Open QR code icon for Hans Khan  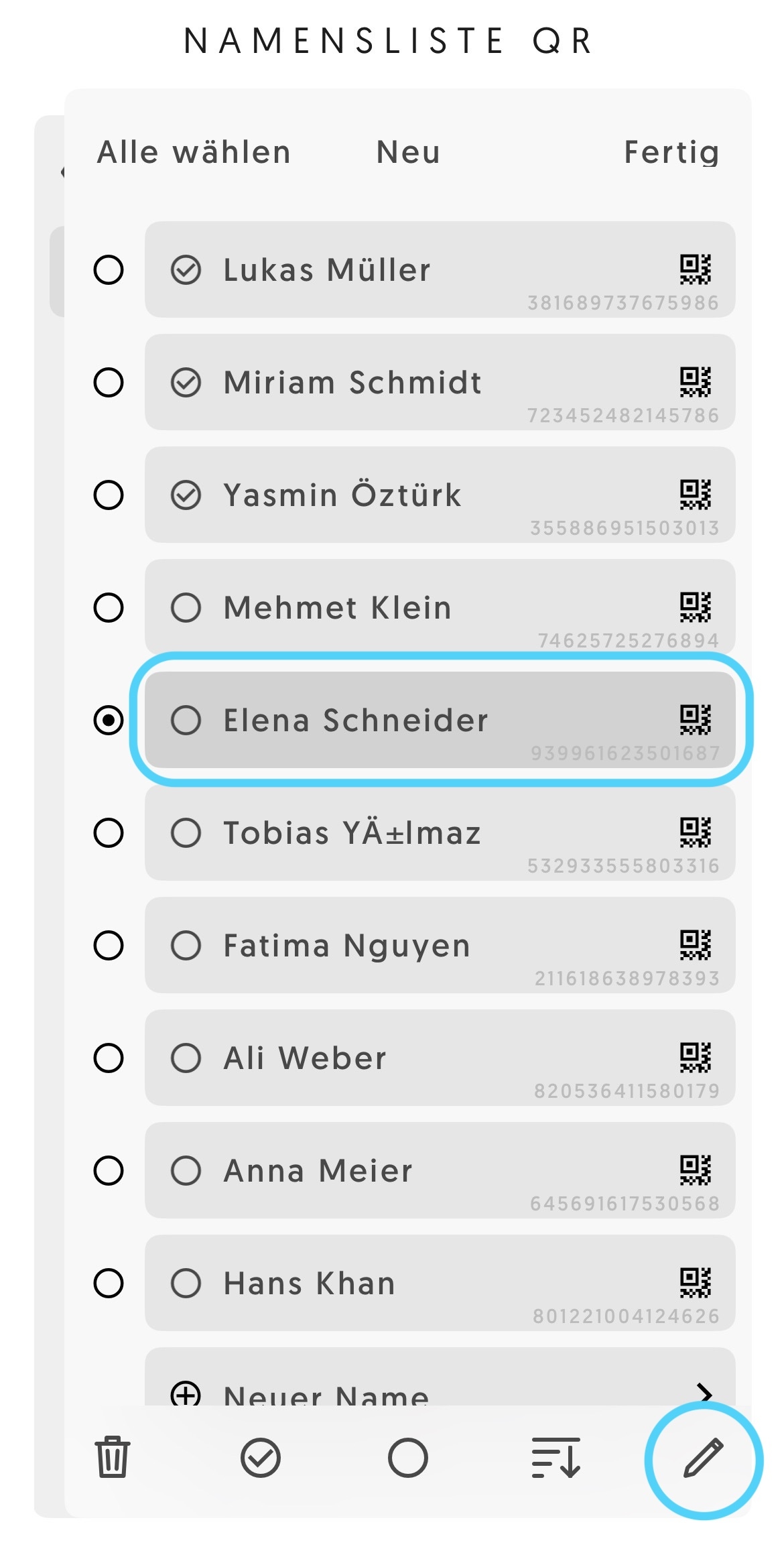click(696, 1283)
